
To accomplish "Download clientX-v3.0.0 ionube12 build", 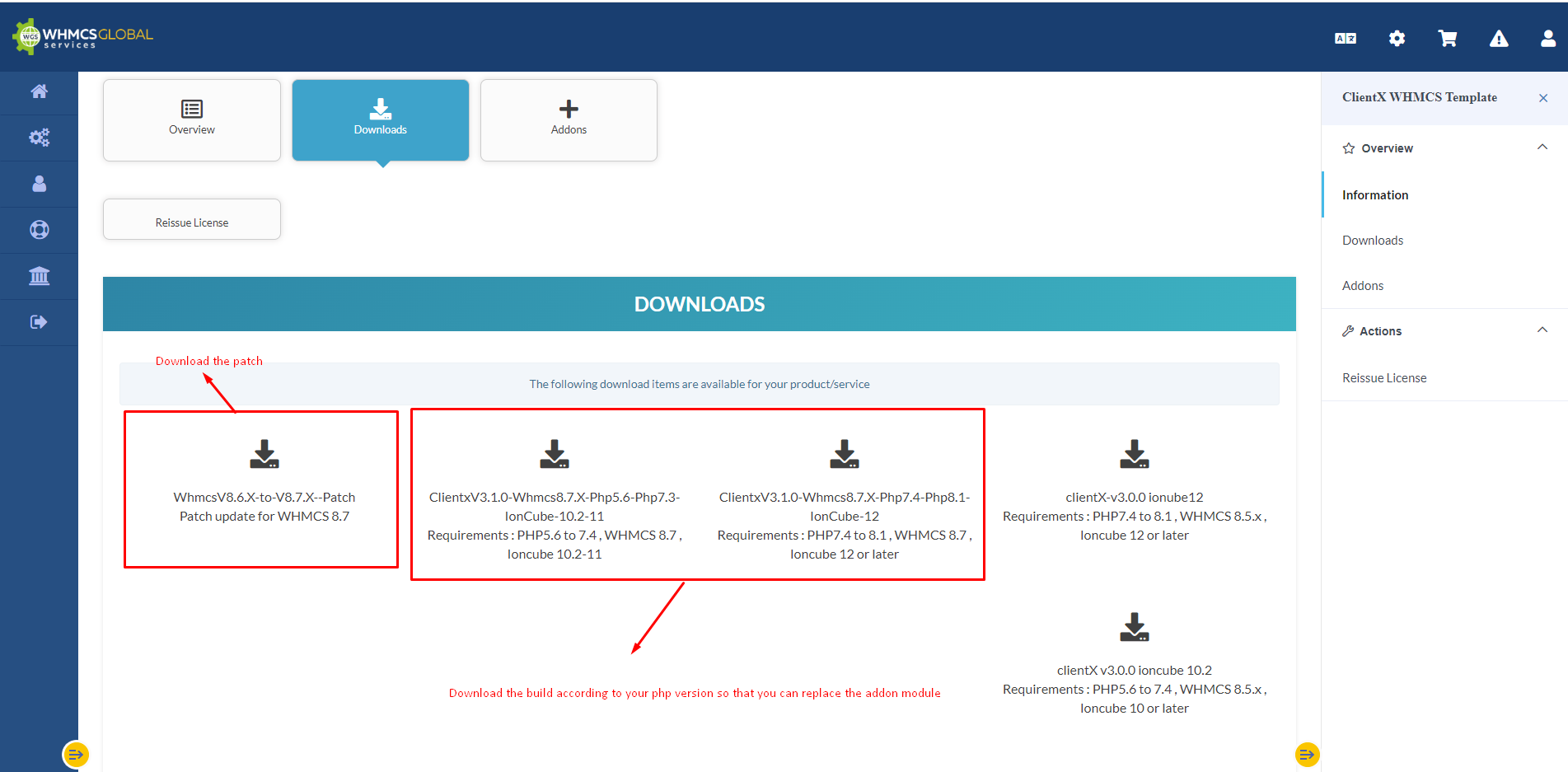I will 1134,454.
